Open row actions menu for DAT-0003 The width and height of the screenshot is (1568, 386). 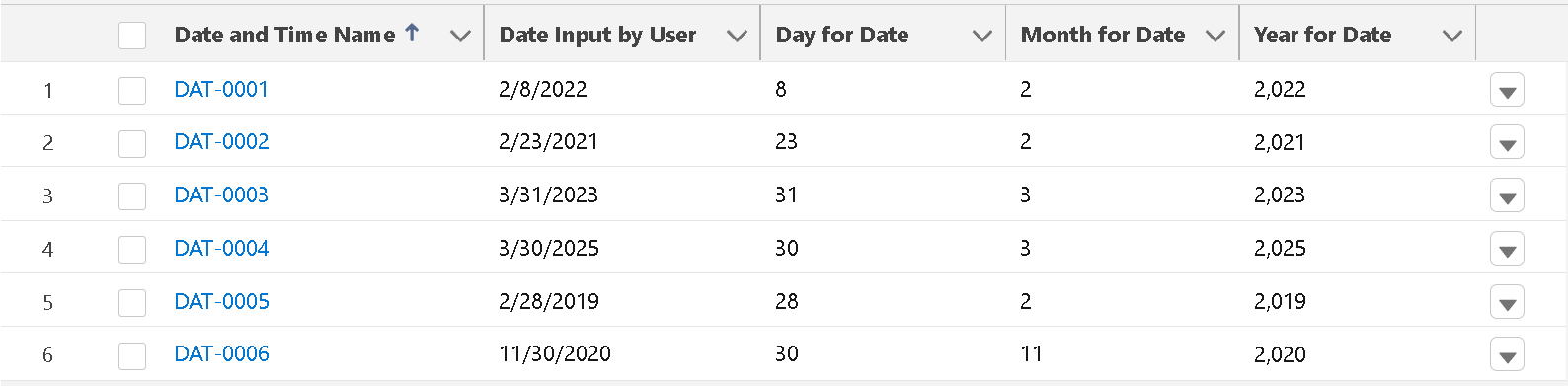1507,195
